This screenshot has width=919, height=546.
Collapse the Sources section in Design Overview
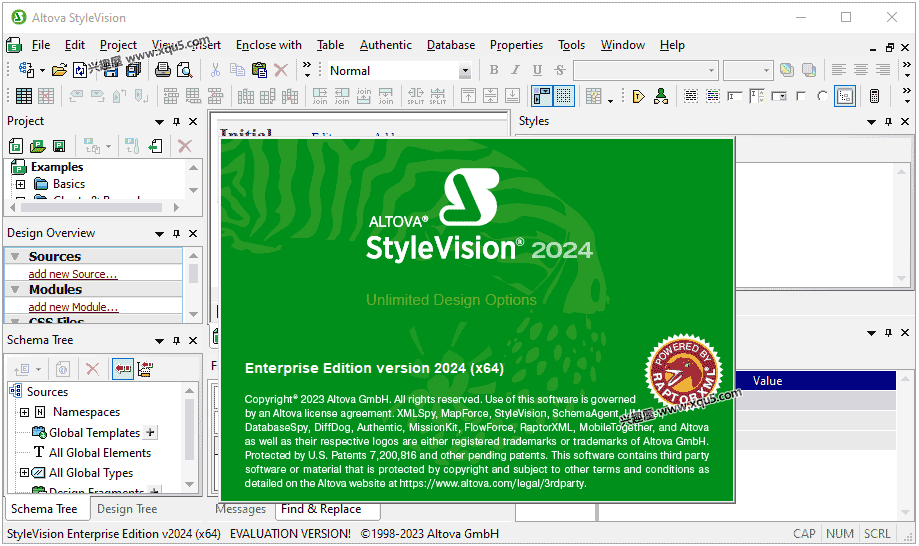[x=16, y=257]
